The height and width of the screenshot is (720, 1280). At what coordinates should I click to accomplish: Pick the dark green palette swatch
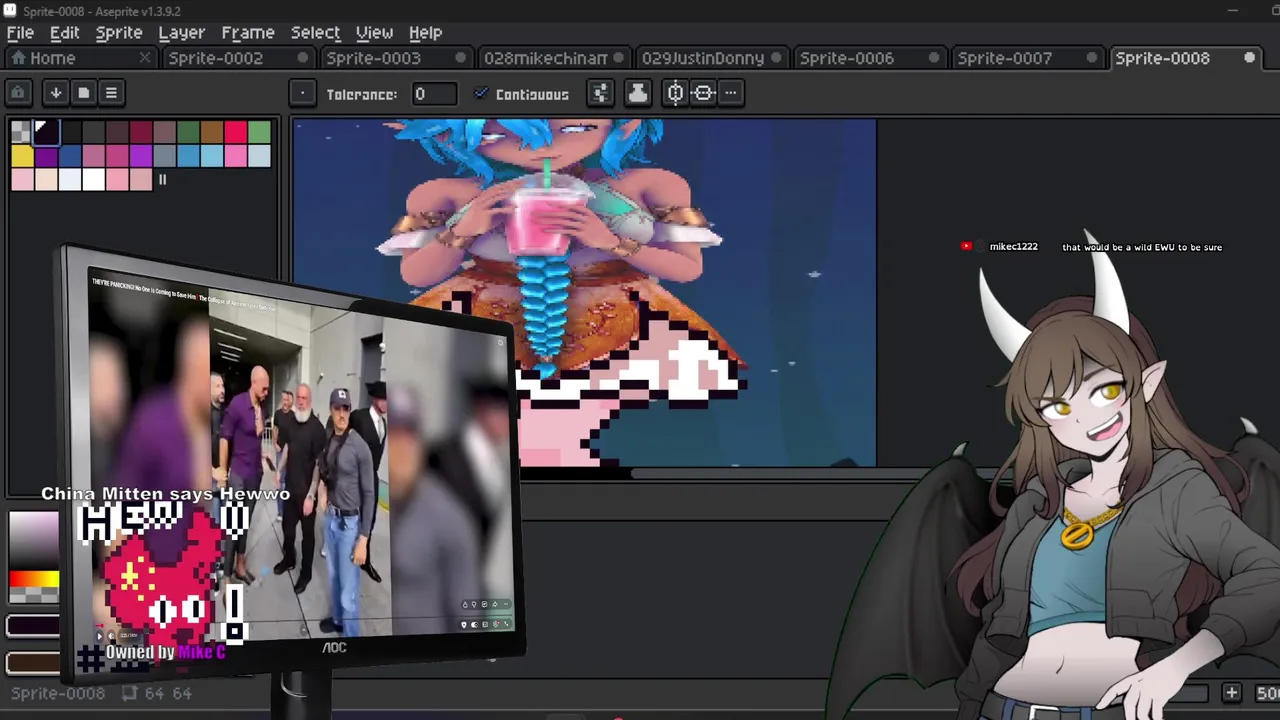click(188, 132)
